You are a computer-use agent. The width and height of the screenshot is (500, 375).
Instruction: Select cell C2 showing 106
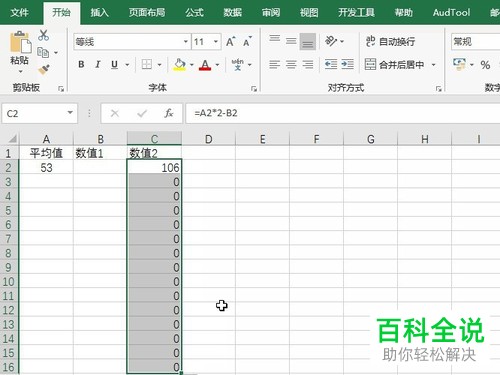click(154, 167)
